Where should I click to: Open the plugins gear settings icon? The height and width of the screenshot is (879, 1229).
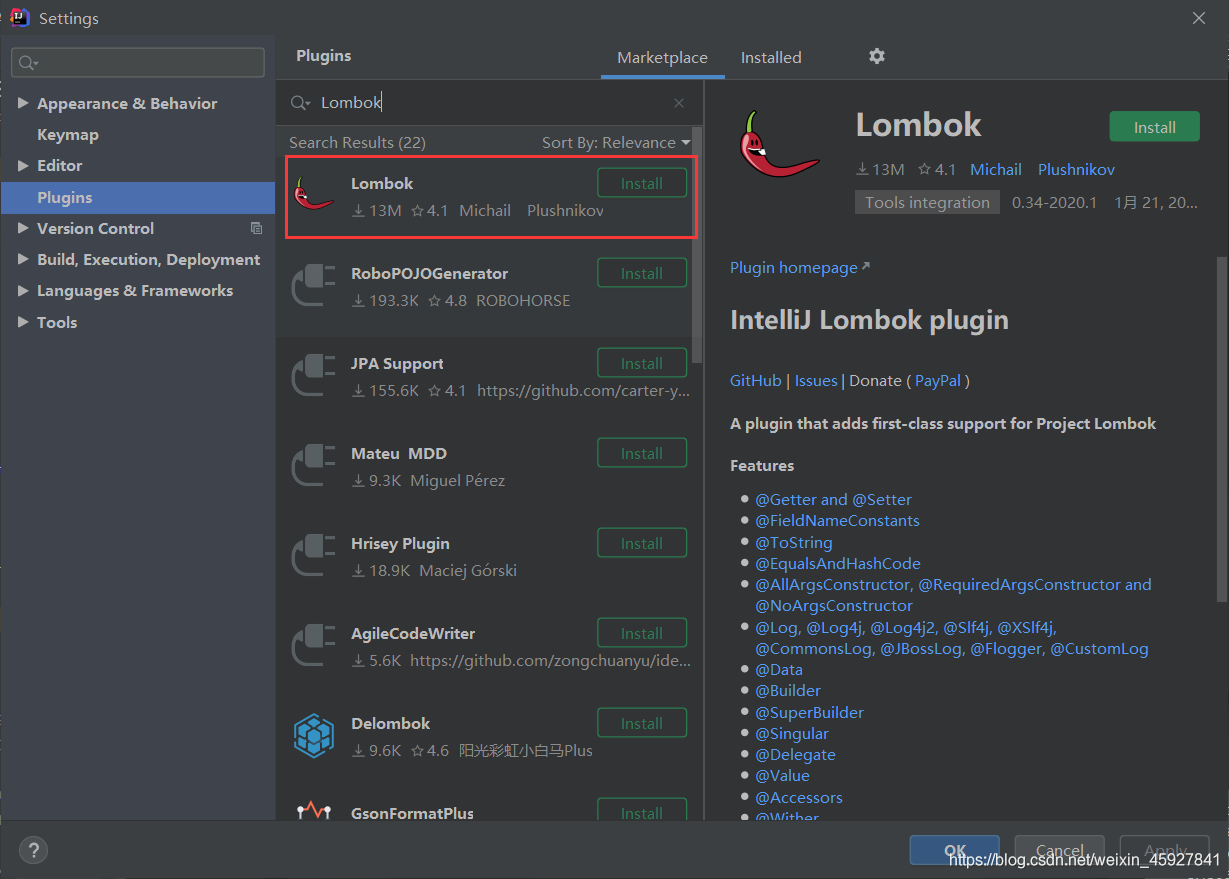(877, 56)
